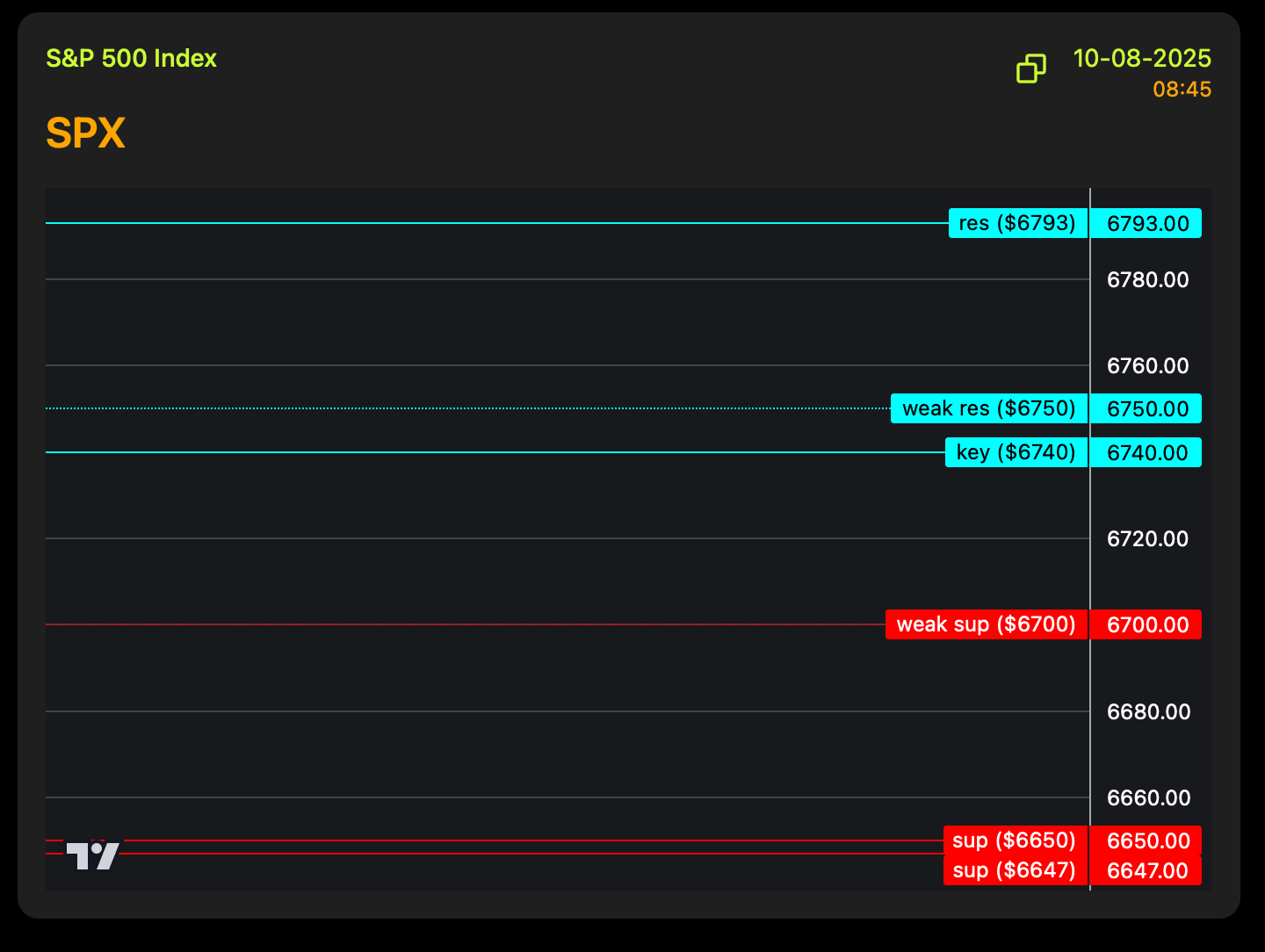Click the 6650.00 red price tag
The image size is (1265, 952).
[x=1146, y=840]
